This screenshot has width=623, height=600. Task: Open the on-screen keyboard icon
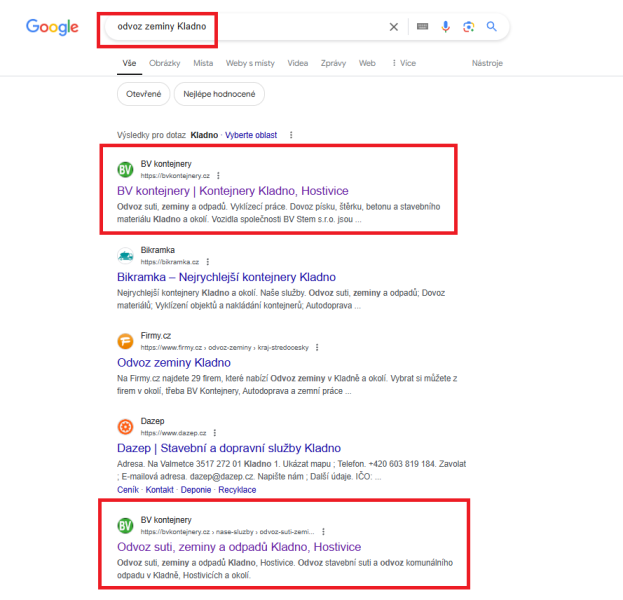[x=422, y=27]
